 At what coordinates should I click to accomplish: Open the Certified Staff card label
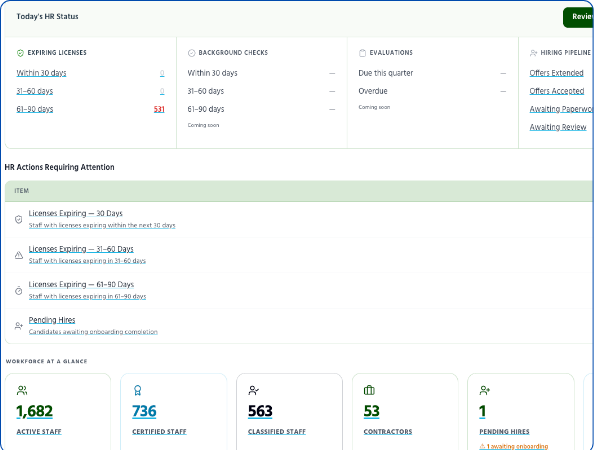point(159,432)
